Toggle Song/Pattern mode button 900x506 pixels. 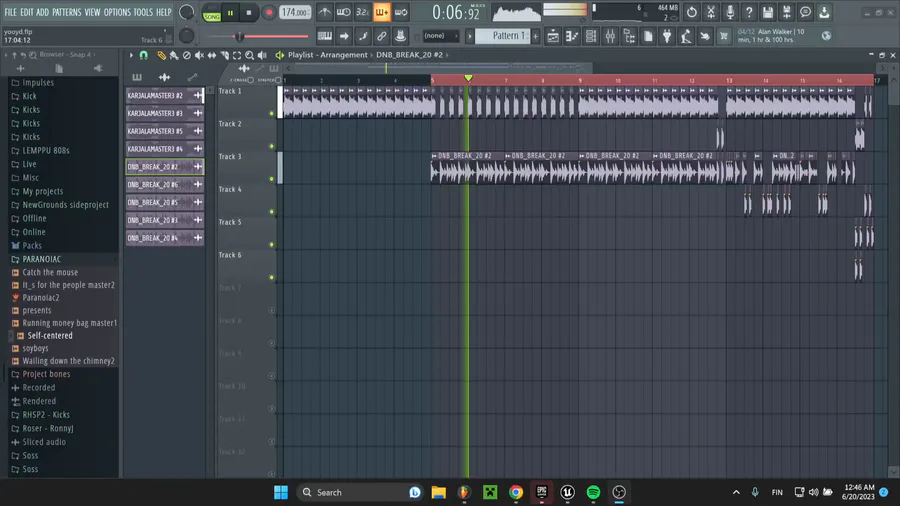(212, 13)
